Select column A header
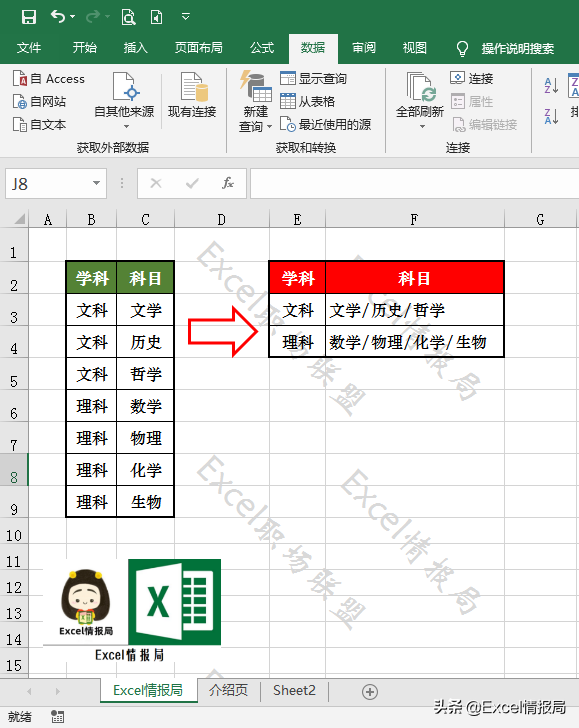The image size is (579, 728). pos(47,219)
